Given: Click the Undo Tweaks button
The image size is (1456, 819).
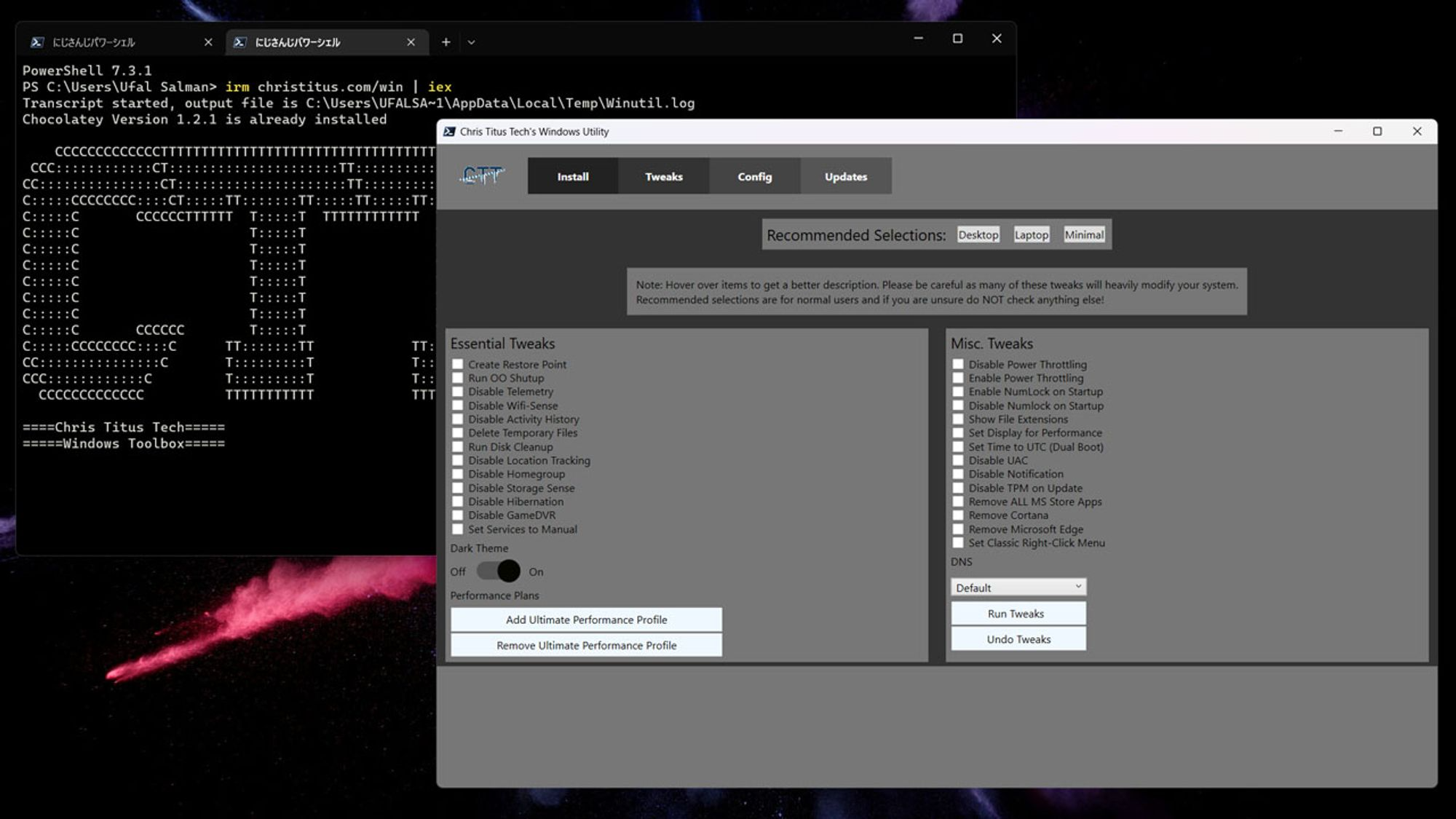Looking at the screenshot, I should coord(1018,639).
